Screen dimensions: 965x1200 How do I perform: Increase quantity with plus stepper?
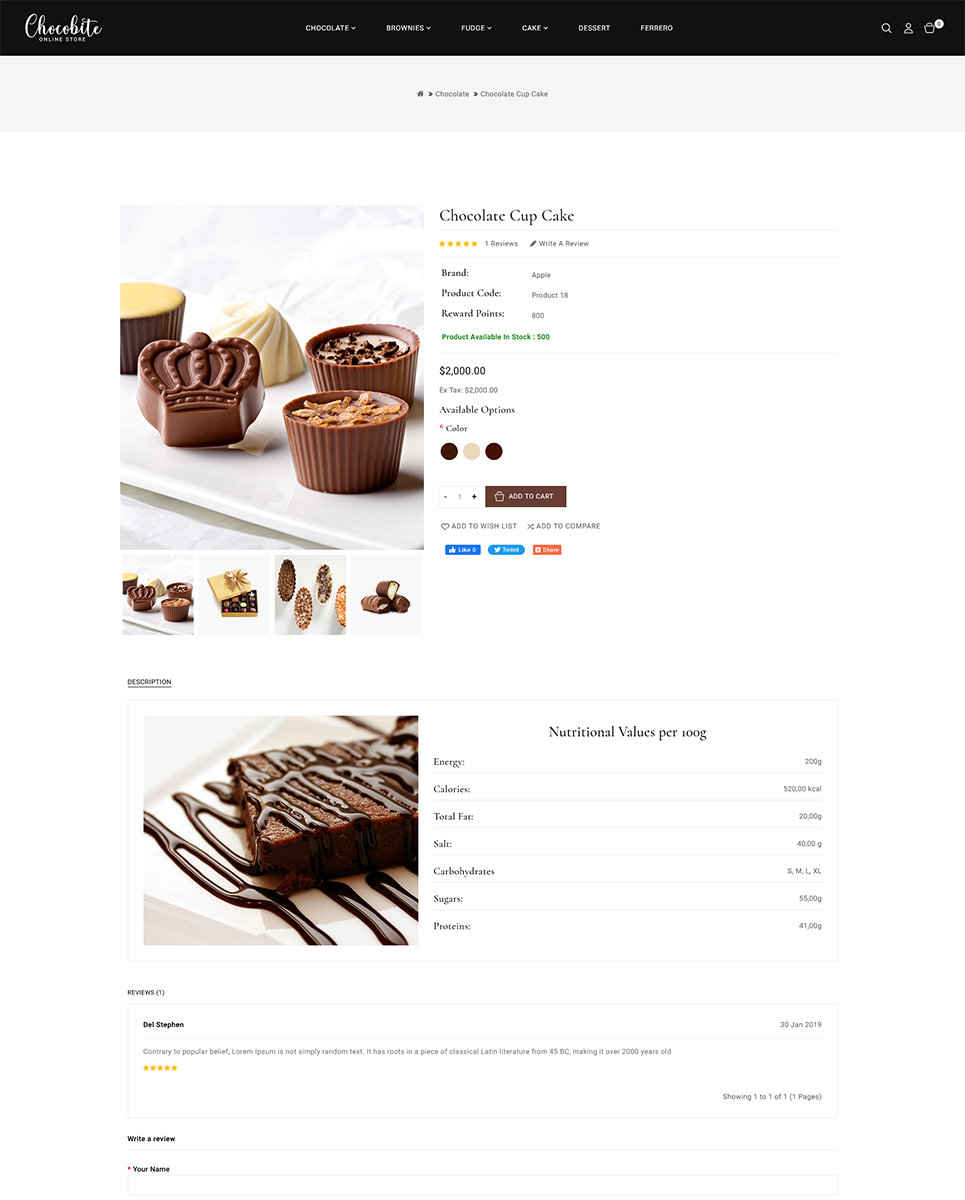pos(474,497)
